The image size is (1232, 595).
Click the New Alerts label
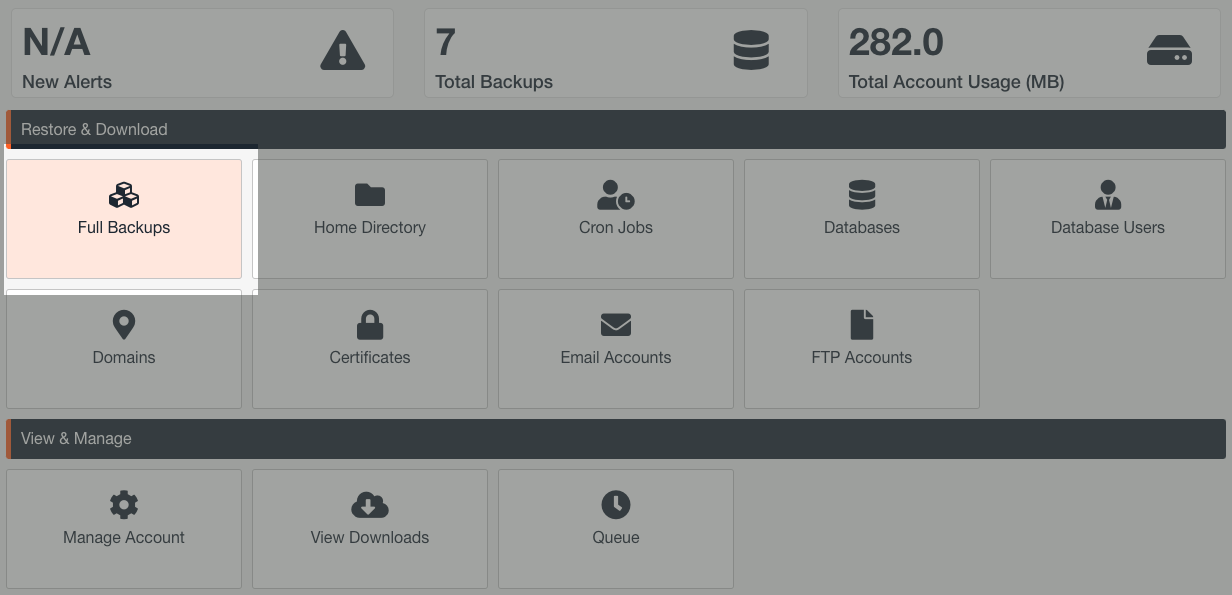67,82
